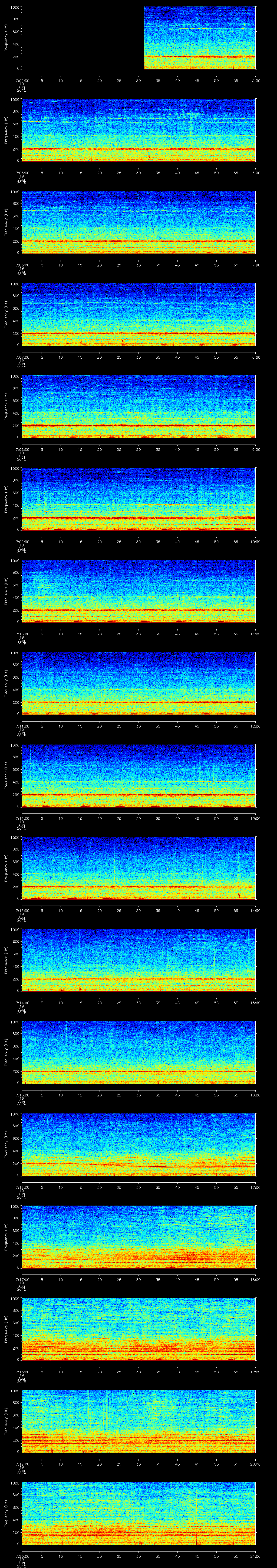
Task: Click the "12:00" end time label
Action: point(256,726)
